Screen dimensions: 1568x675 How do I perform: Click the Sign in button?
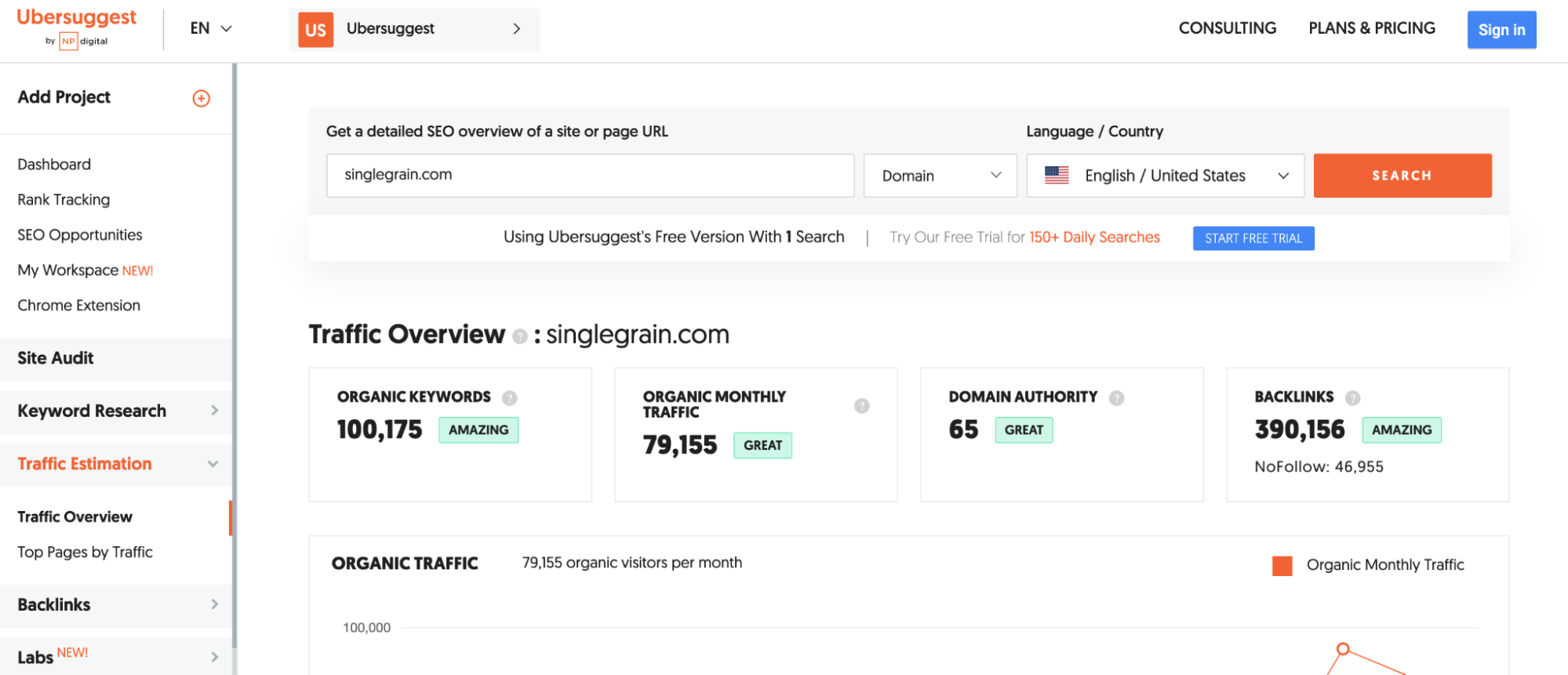(x=1501, y=30)
